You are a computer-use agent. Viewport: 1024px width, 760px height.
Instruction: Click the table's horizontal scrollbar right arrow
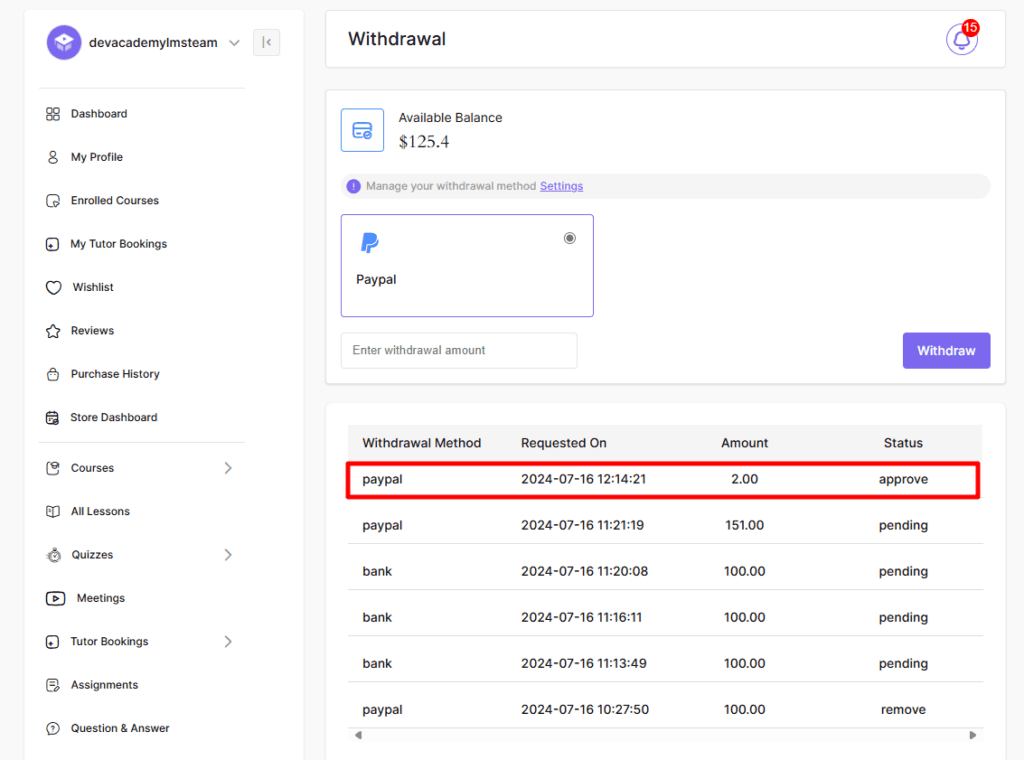coord(972,735)
